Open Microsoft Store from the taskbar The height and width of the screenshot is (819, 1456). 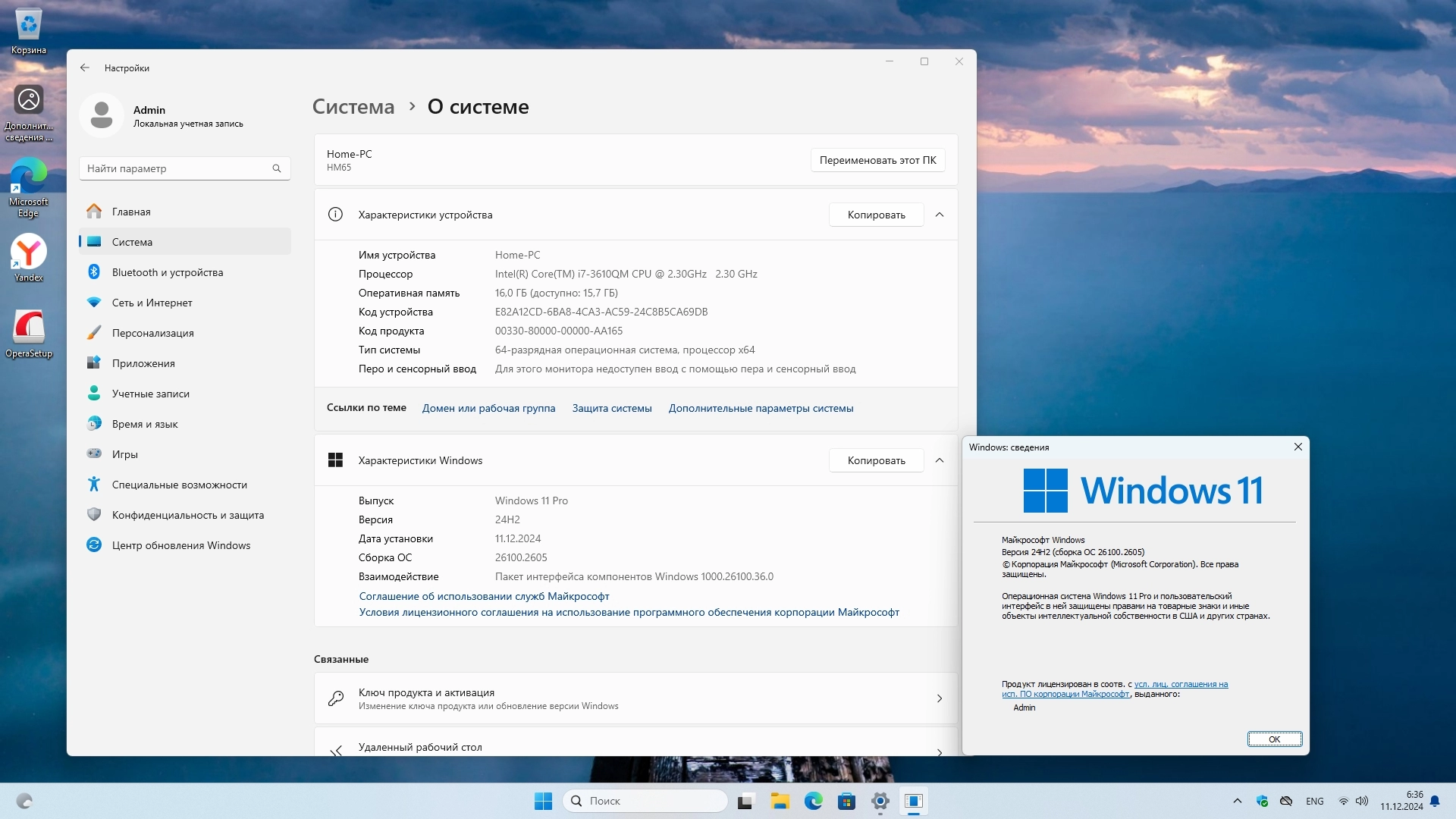pyautogui.click(x=846, y=801)
